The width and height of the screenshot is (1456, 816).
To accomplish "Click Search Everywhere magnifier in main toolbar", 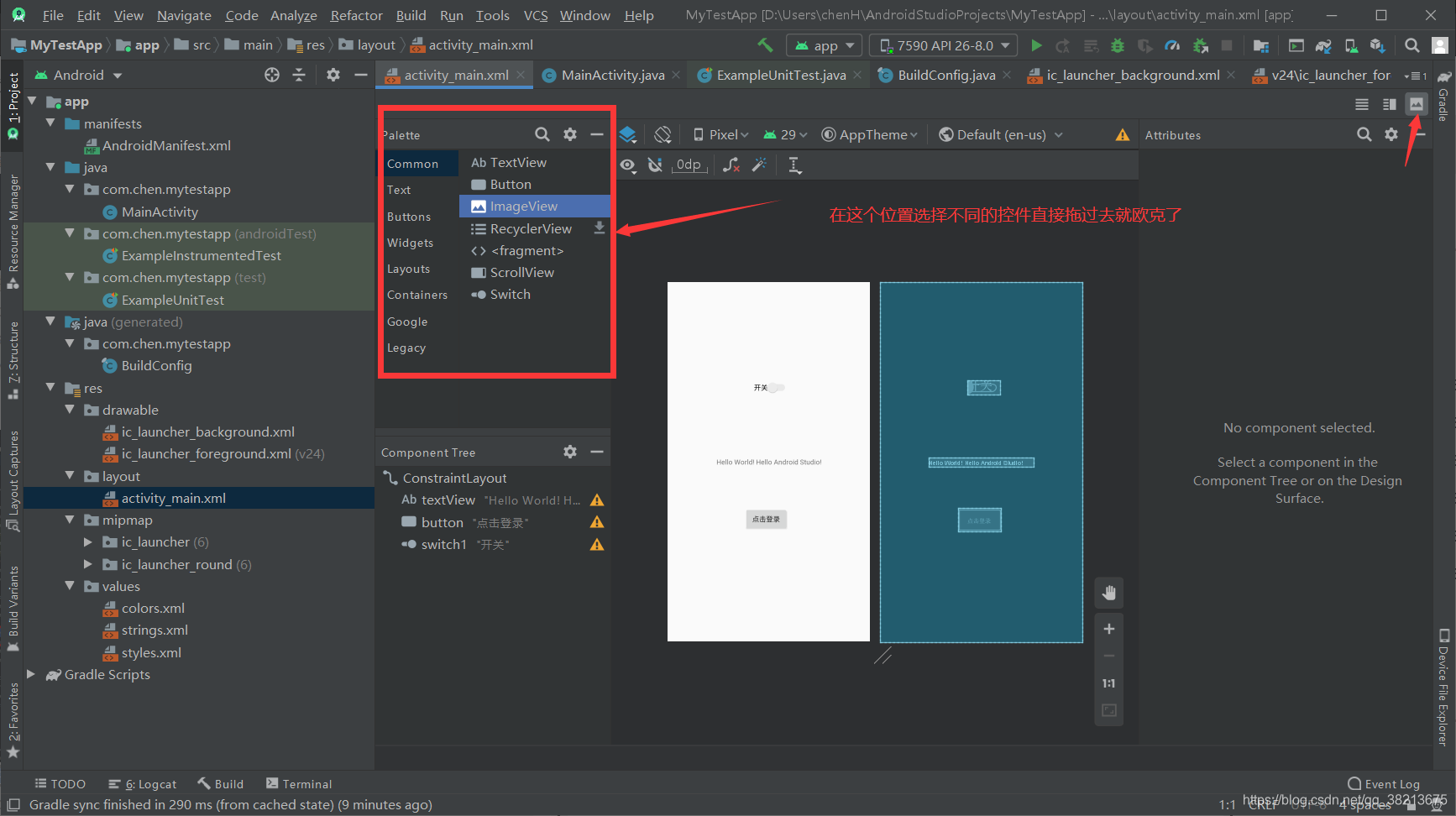I will point(1412,45).
